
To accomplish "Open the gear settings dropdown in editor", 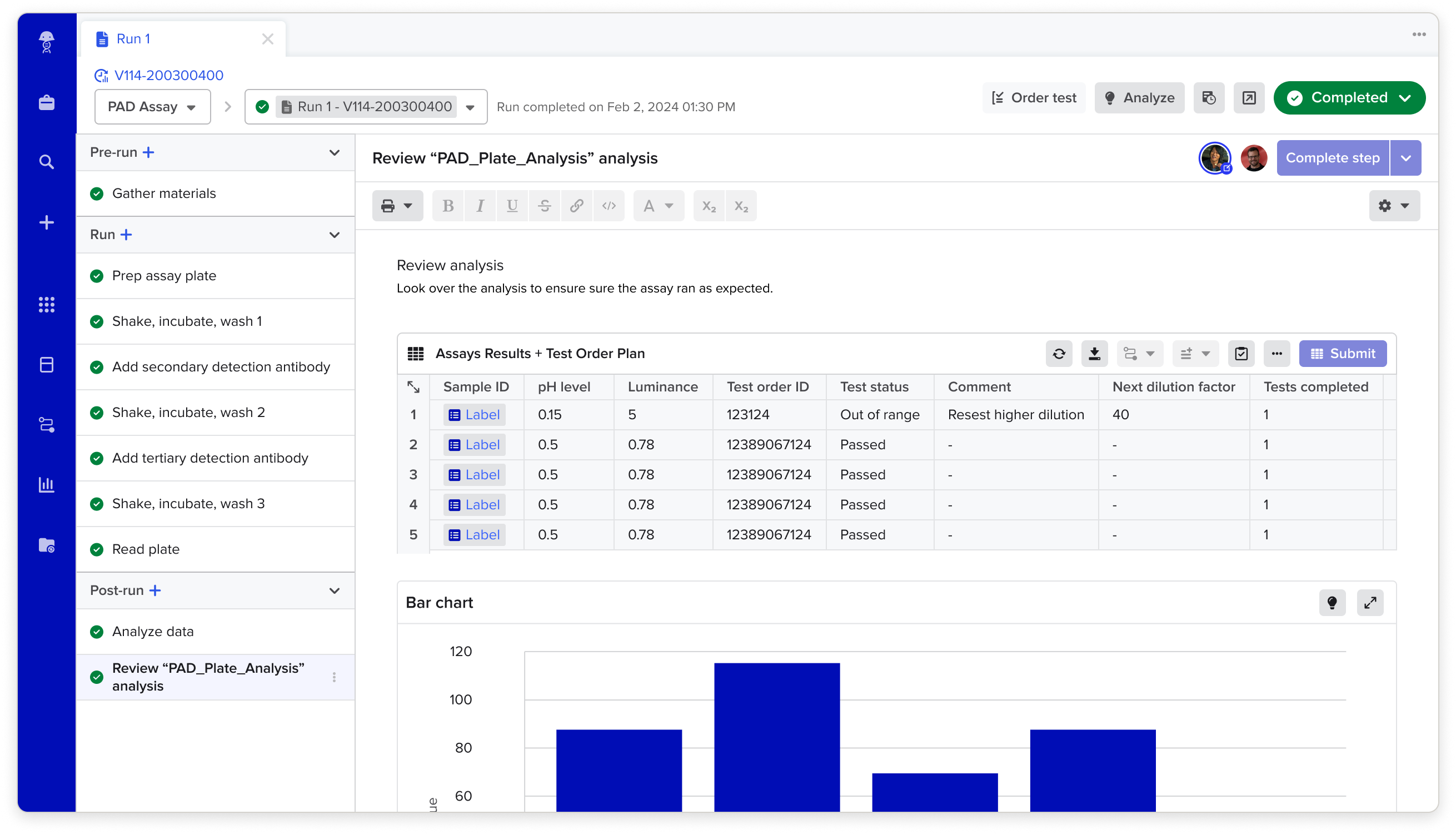I will [x=1394, y=206].
